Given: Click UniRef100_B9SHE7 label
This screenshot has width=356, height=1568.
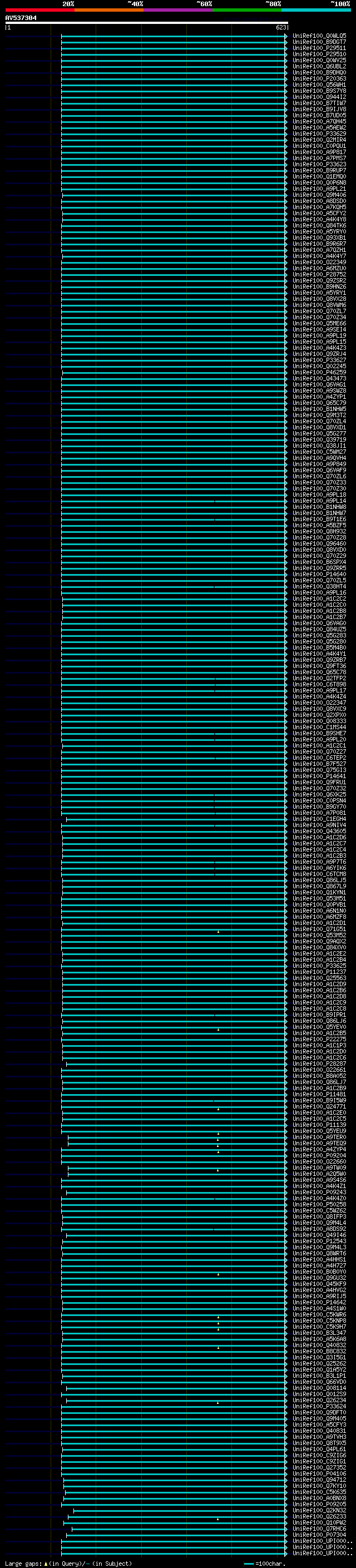Looking at the screenshot, I should coord(319,734).
